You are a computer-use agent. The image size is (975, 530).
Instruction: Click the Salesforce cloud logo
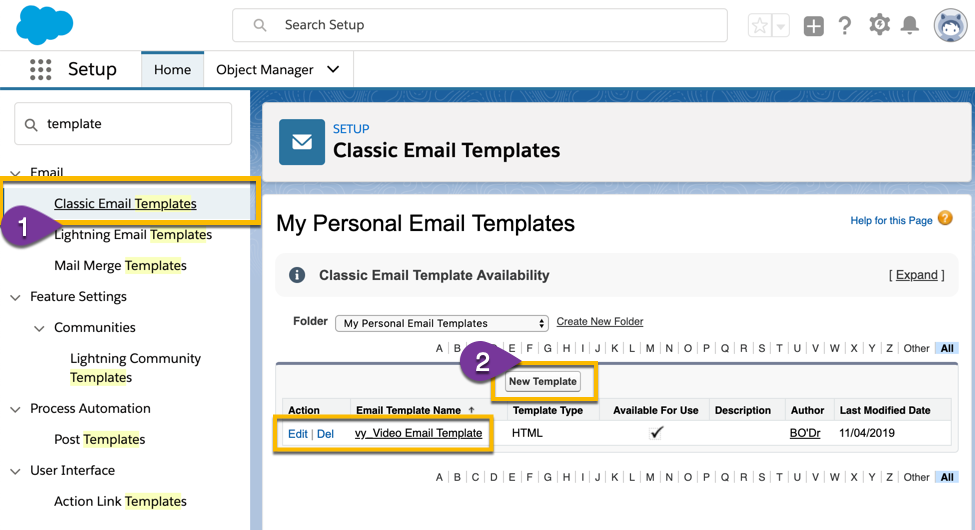coord(44,25)
